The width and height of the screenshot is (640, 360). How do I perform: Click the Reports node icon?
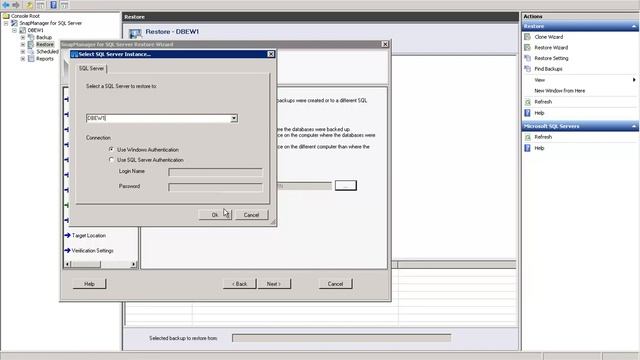[x=31, y=59]
